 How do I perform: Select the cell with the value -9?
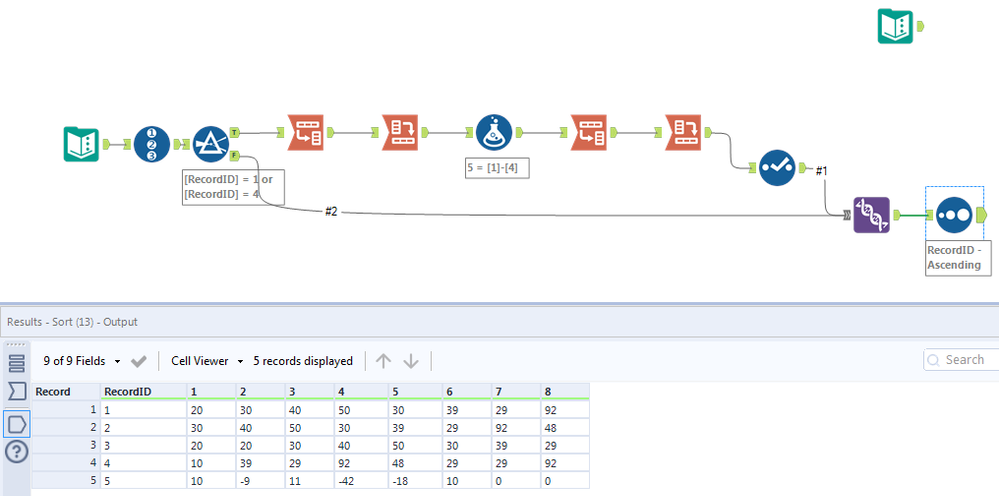click(x=260, y=480)
